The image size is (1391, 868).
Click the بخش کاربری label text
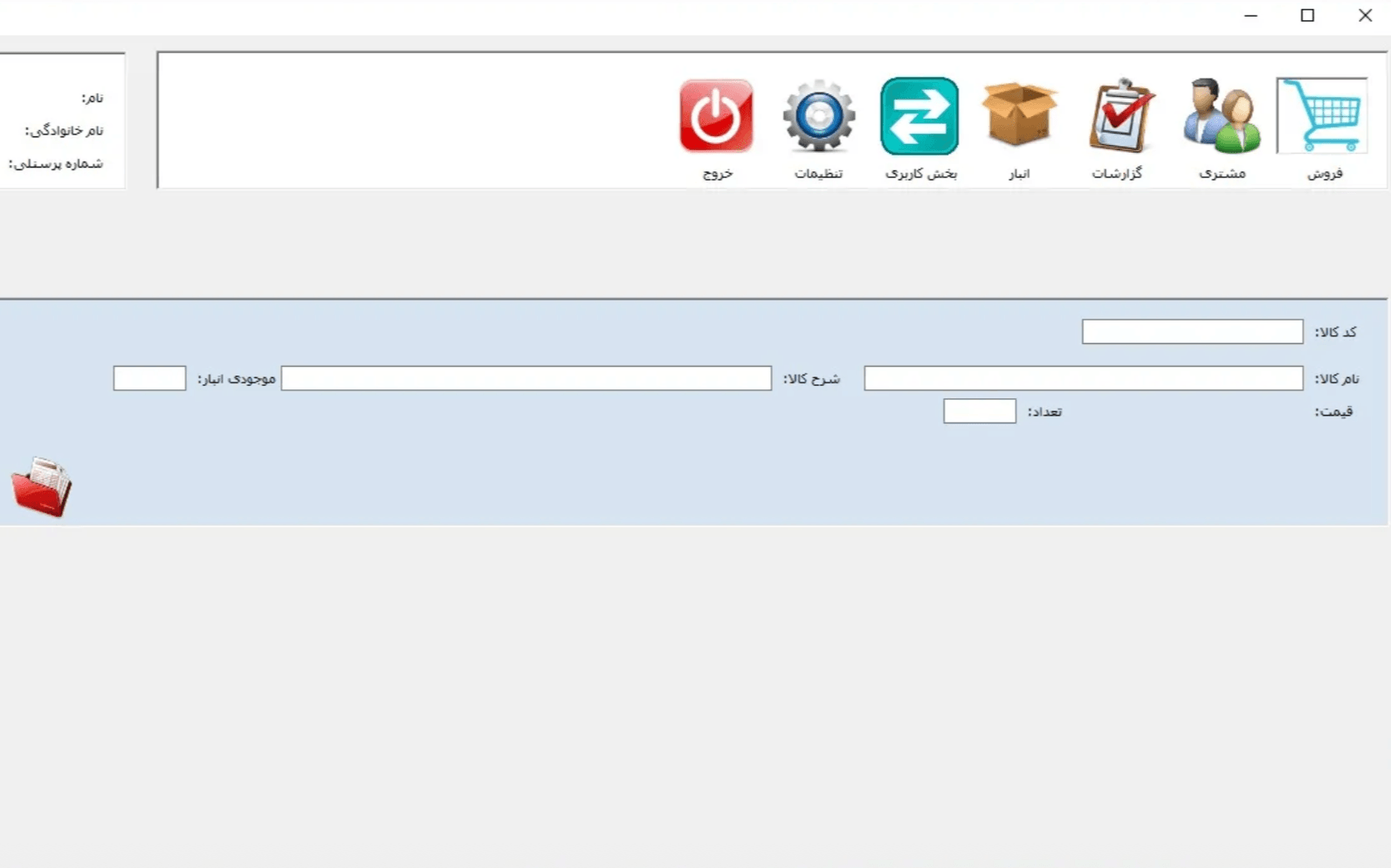[x=921, y=173]
